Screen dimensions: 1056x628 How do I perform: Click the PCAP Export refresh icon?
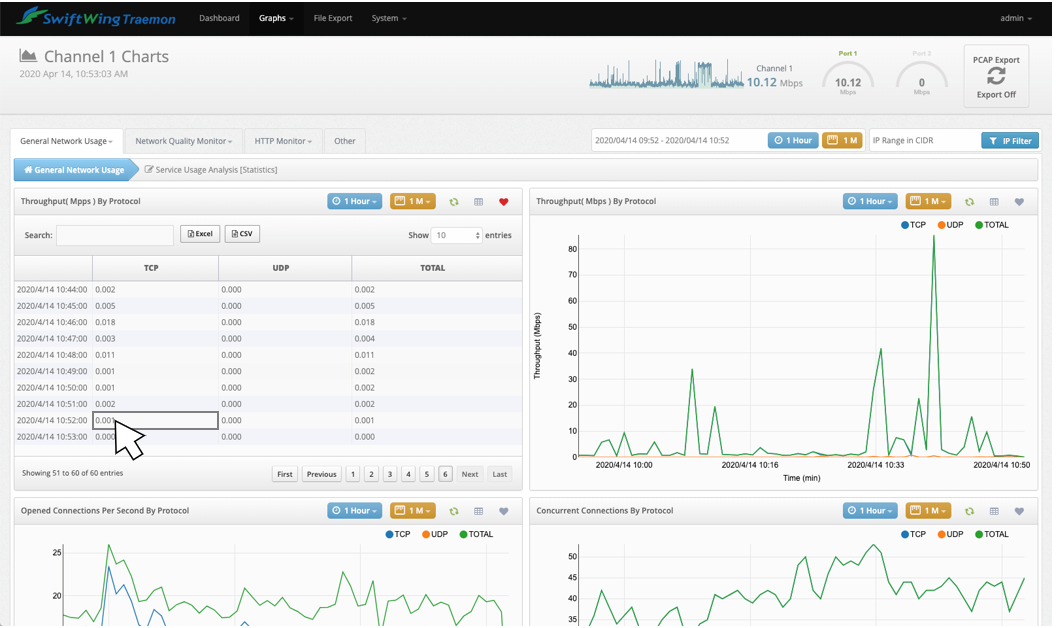[996, 77]
